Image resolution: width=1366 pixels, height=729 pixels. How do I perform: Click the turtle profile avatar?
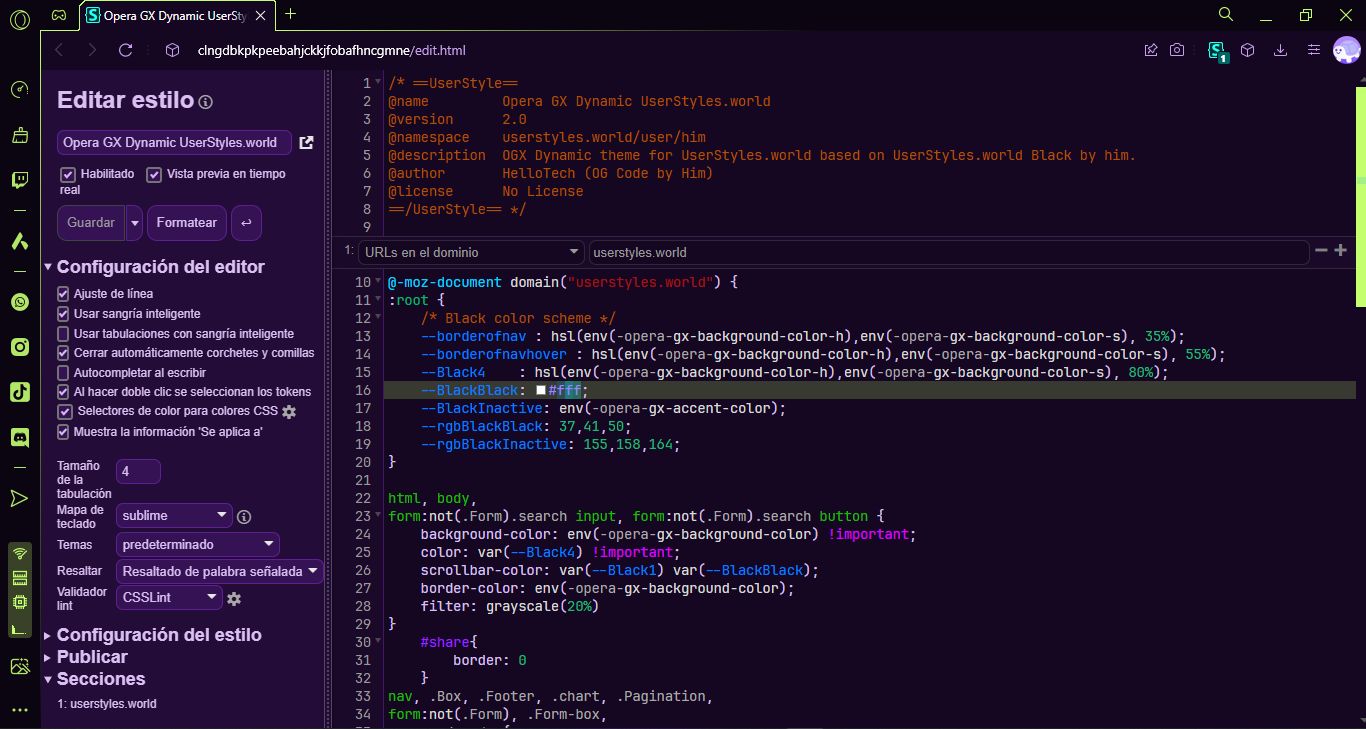click(1346, 50)
